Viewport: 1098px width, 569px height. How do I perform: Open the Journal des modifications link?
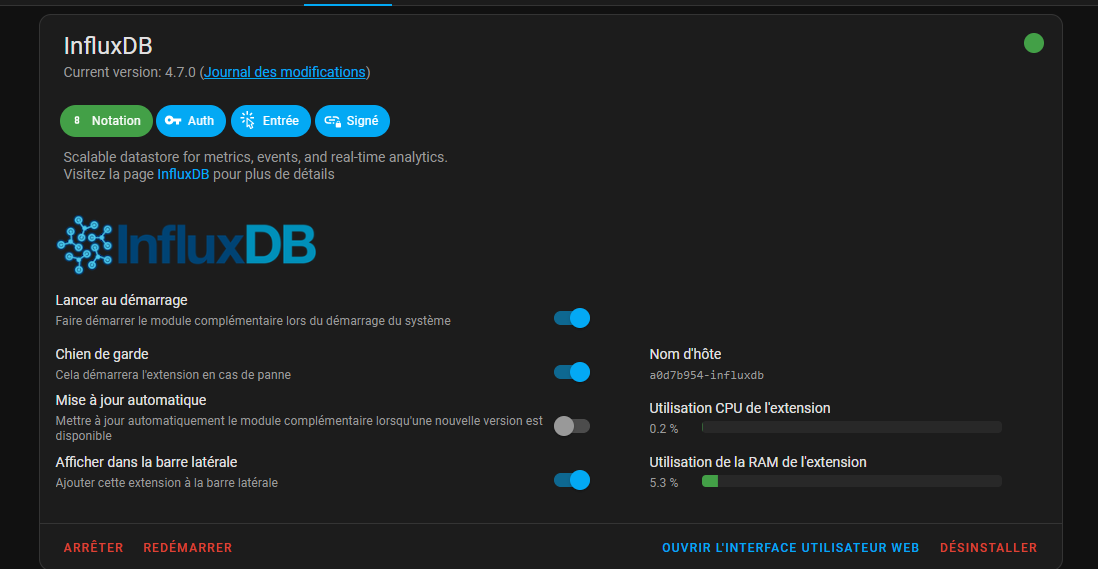(284, 72)
